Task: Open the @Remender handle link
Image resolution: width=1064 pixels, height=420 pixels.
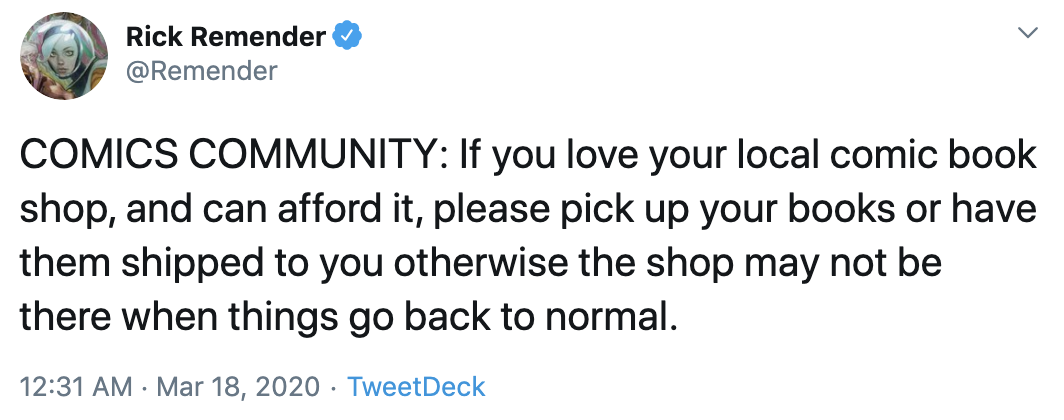Action: click(202, 71)
